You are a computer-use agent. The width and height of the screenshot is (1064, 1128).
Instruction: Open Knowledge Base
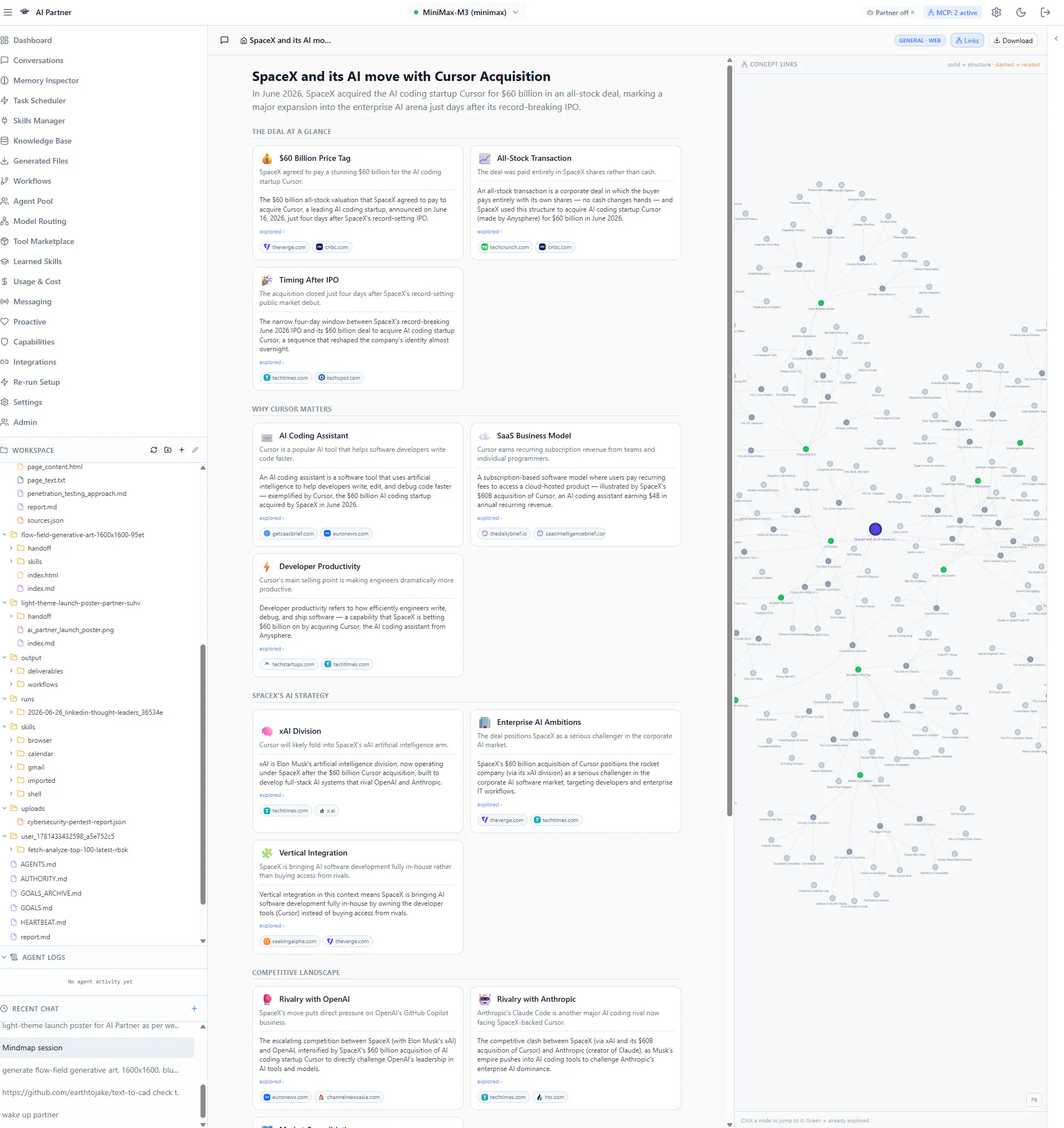(x=42, y=141)
